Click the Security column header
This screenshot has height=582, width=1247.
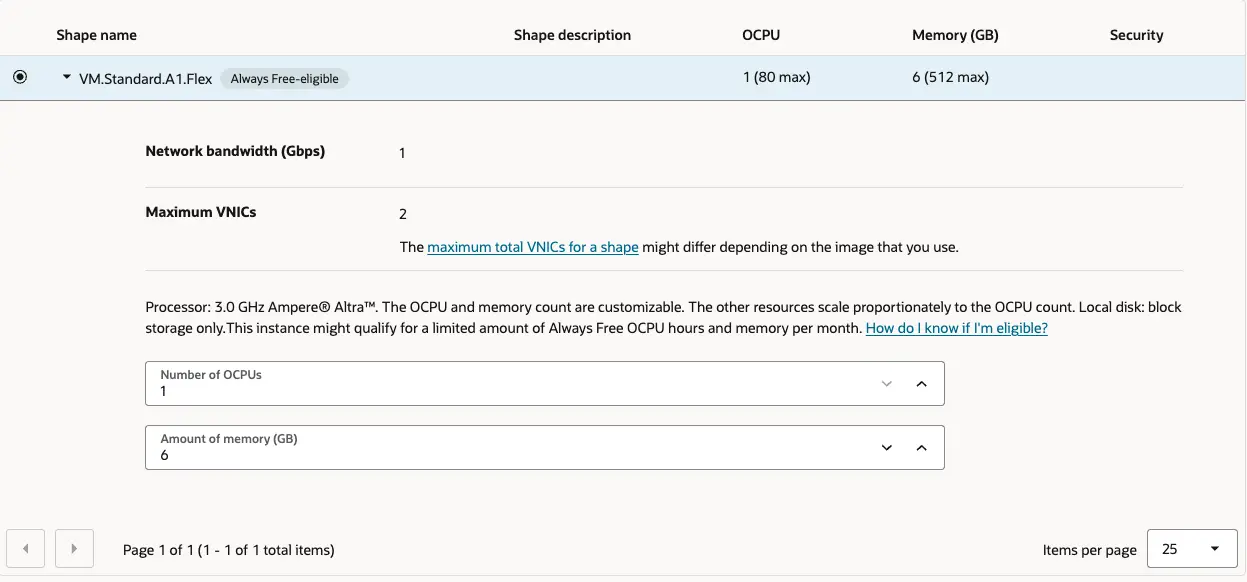(1136, 34)
